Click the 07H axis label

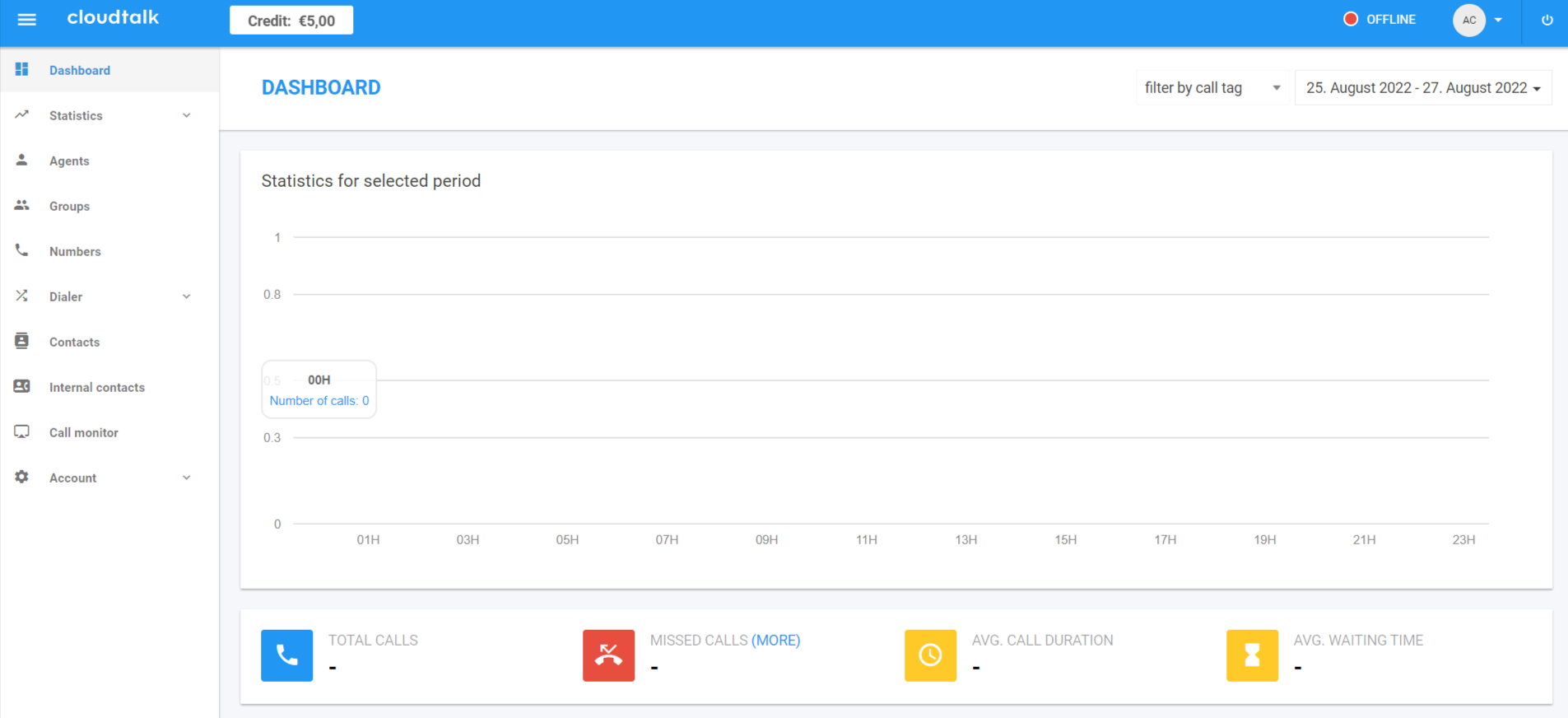point(667,539)
